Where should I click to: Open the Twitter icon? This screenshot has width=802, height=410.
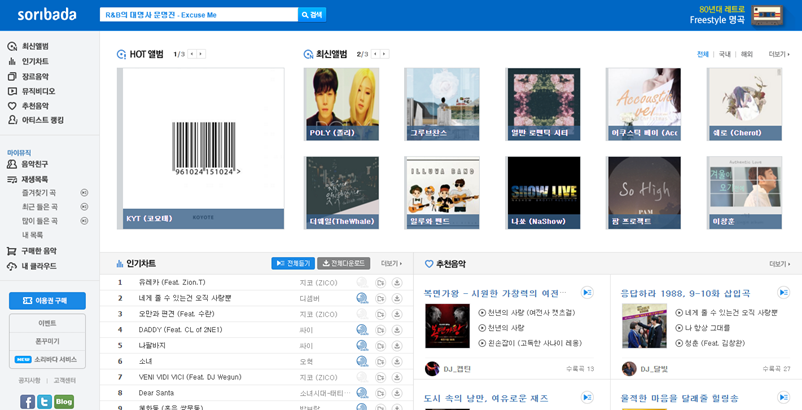click(44, 402)
